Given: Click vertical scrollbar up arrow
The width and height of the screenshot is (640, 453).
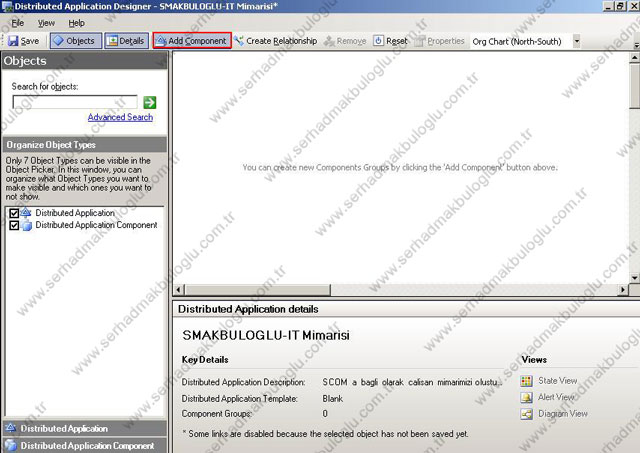Looking at the screenshot, I should (x=634, y=58).
